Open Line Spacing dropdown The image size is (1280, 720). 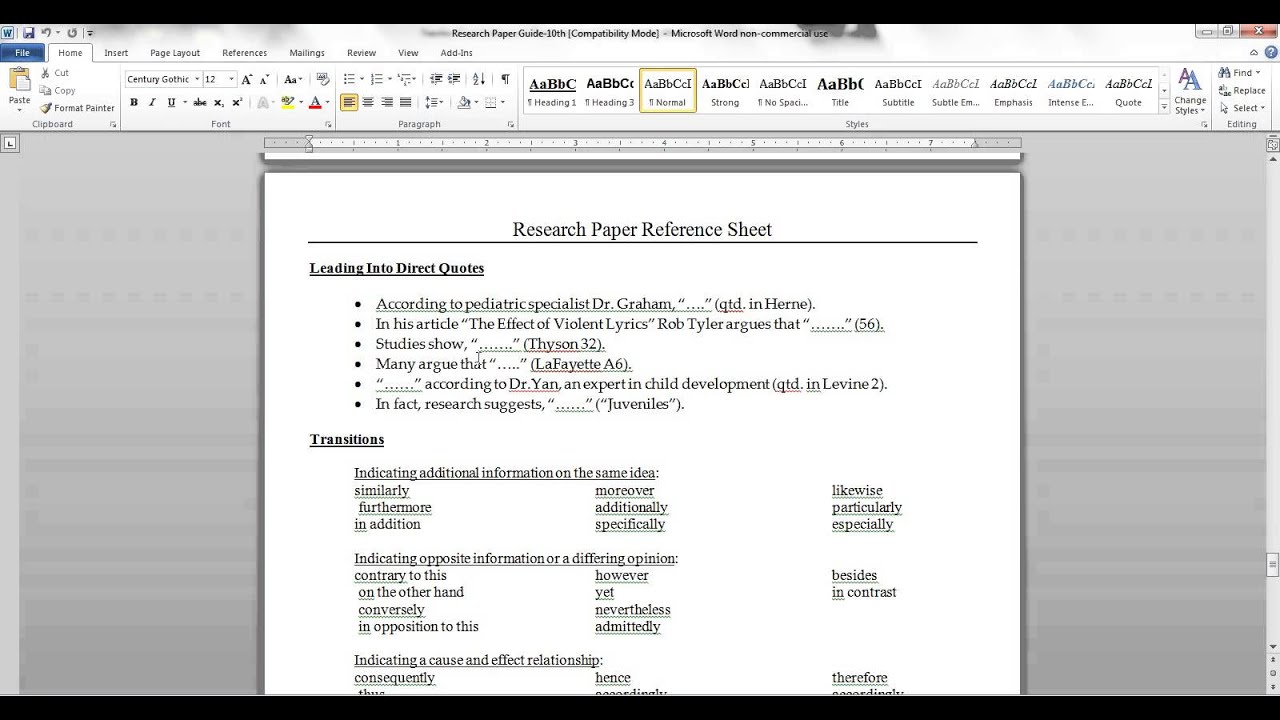[x=434, y=102]
